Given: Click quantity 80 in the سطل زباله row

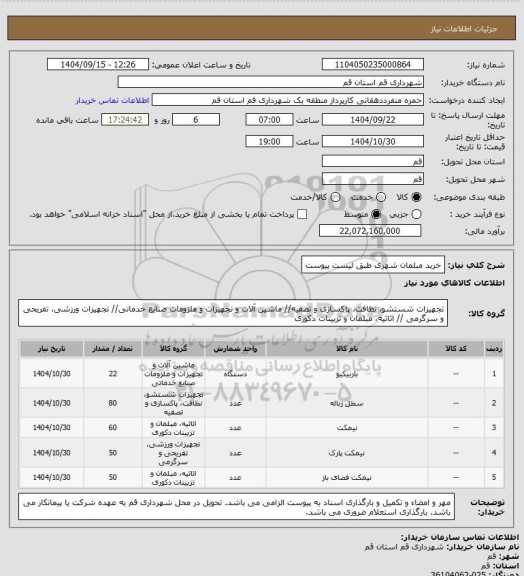Looking at the screenshot, I should click(112, 403).
